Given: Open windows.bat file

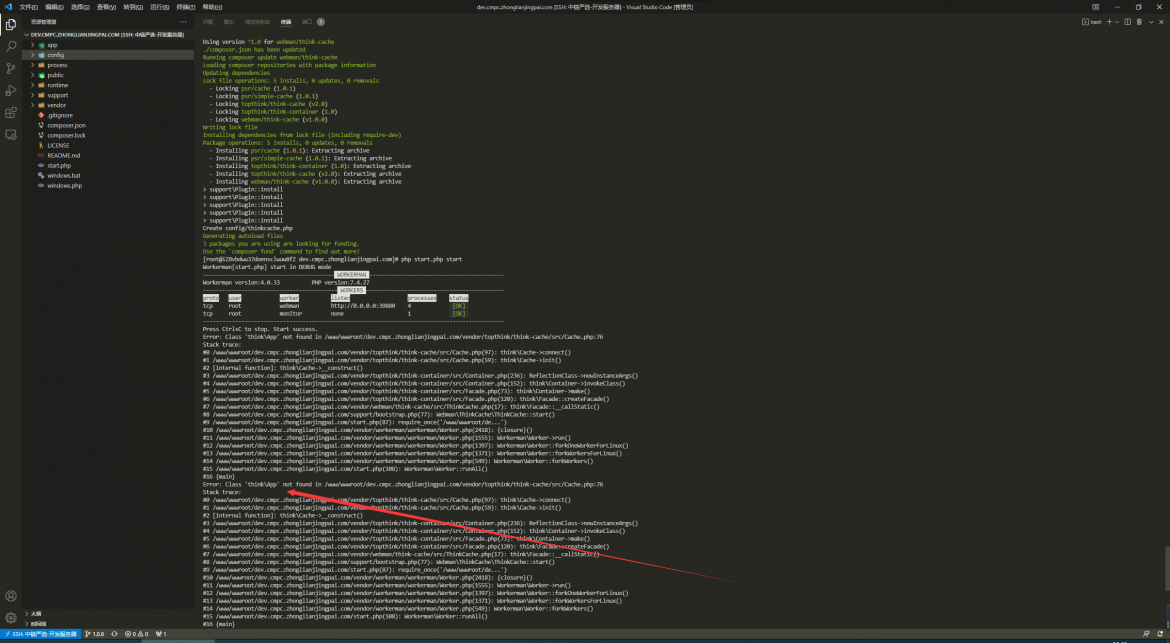Looking at the screenshot, I should click(x=108, y=175).
